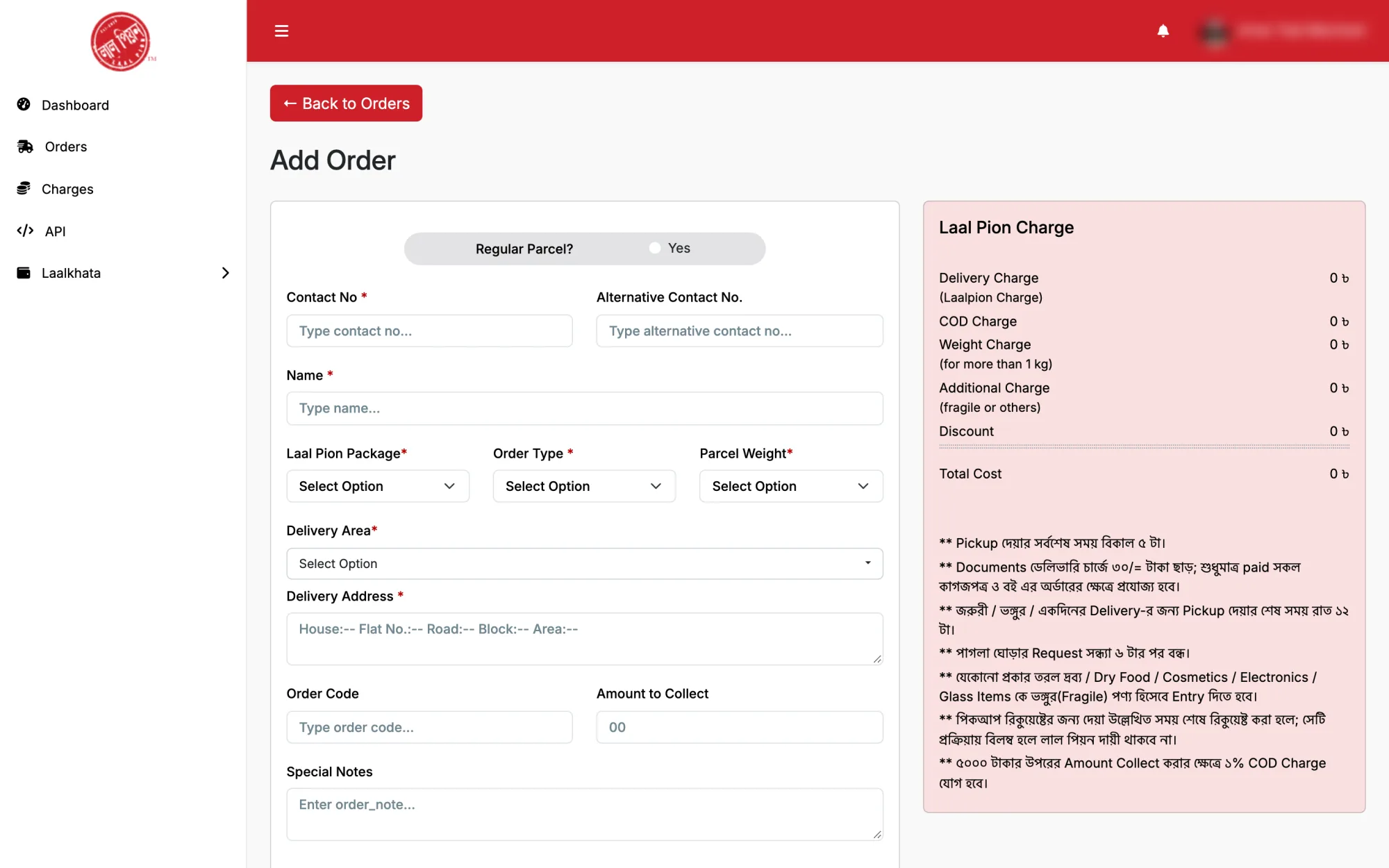This screenshot has height=868, width=1389.
Task: Click the Discount label
Action: [x=966, y=431]
